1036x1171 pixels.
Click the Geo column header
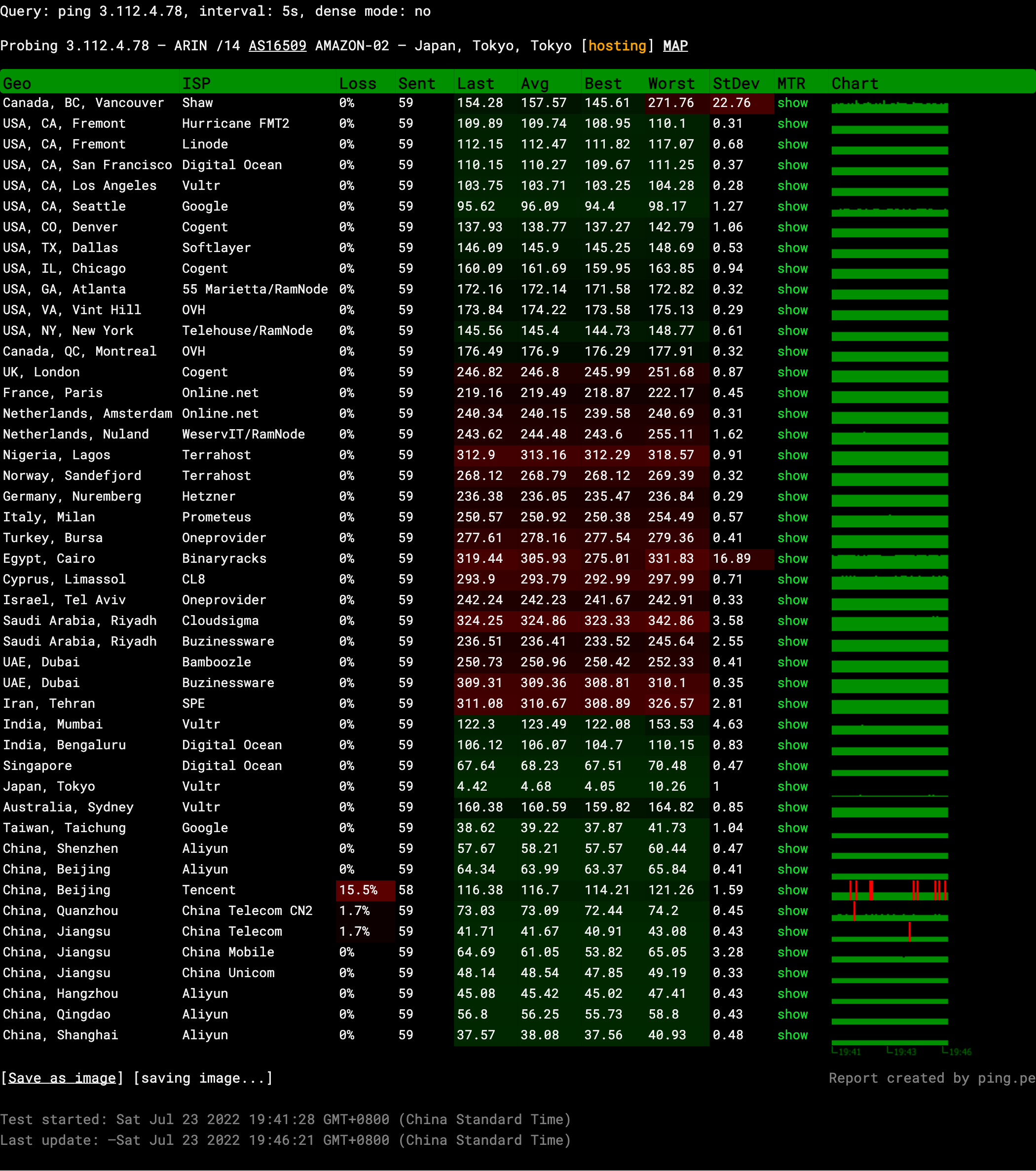click(17, 84)
